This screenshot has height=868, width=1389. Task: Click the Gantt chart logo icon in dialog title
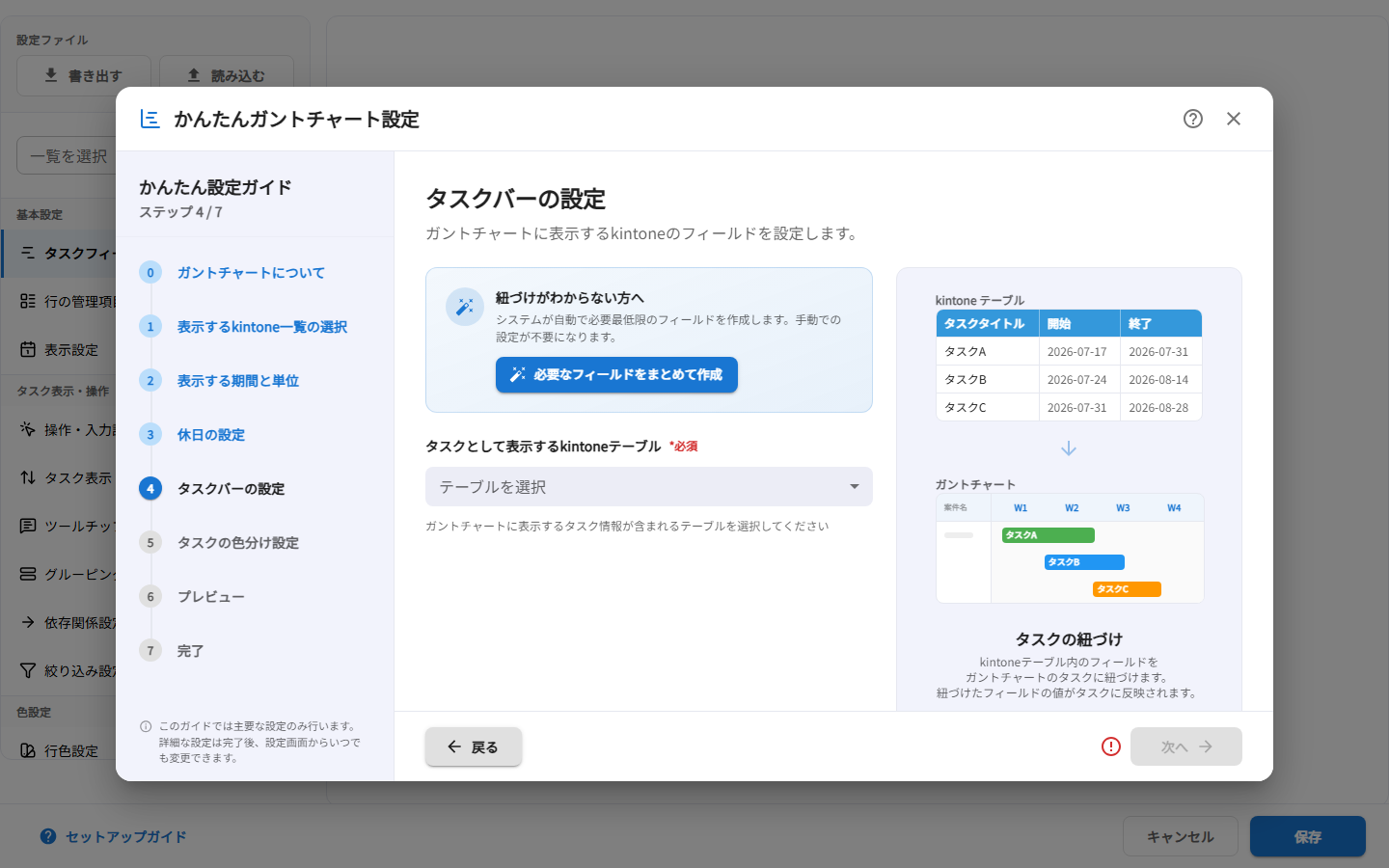150,119
